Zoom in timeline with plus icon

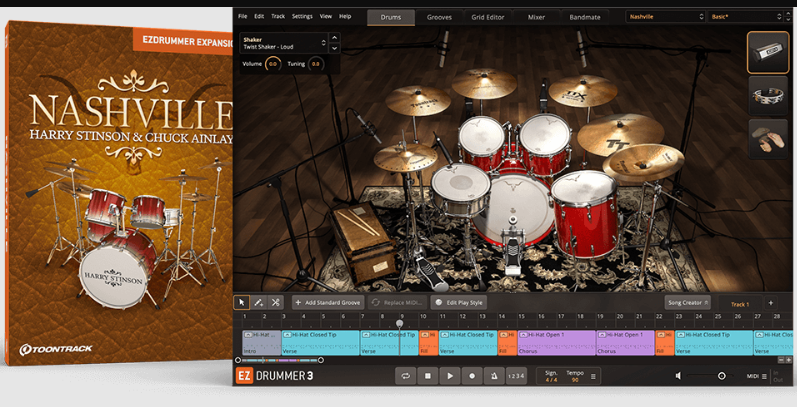coord(788,360)
